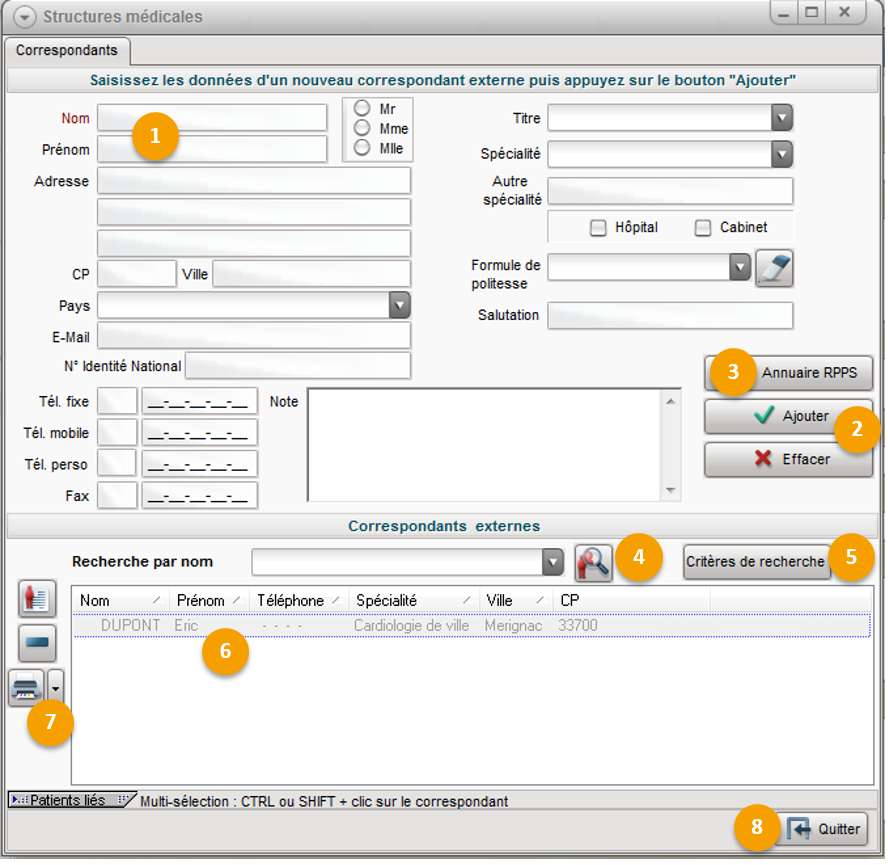Viewport: 888px width, 865px height.
Task: Expand the Pays dropdown
Action: click(399, 306)
